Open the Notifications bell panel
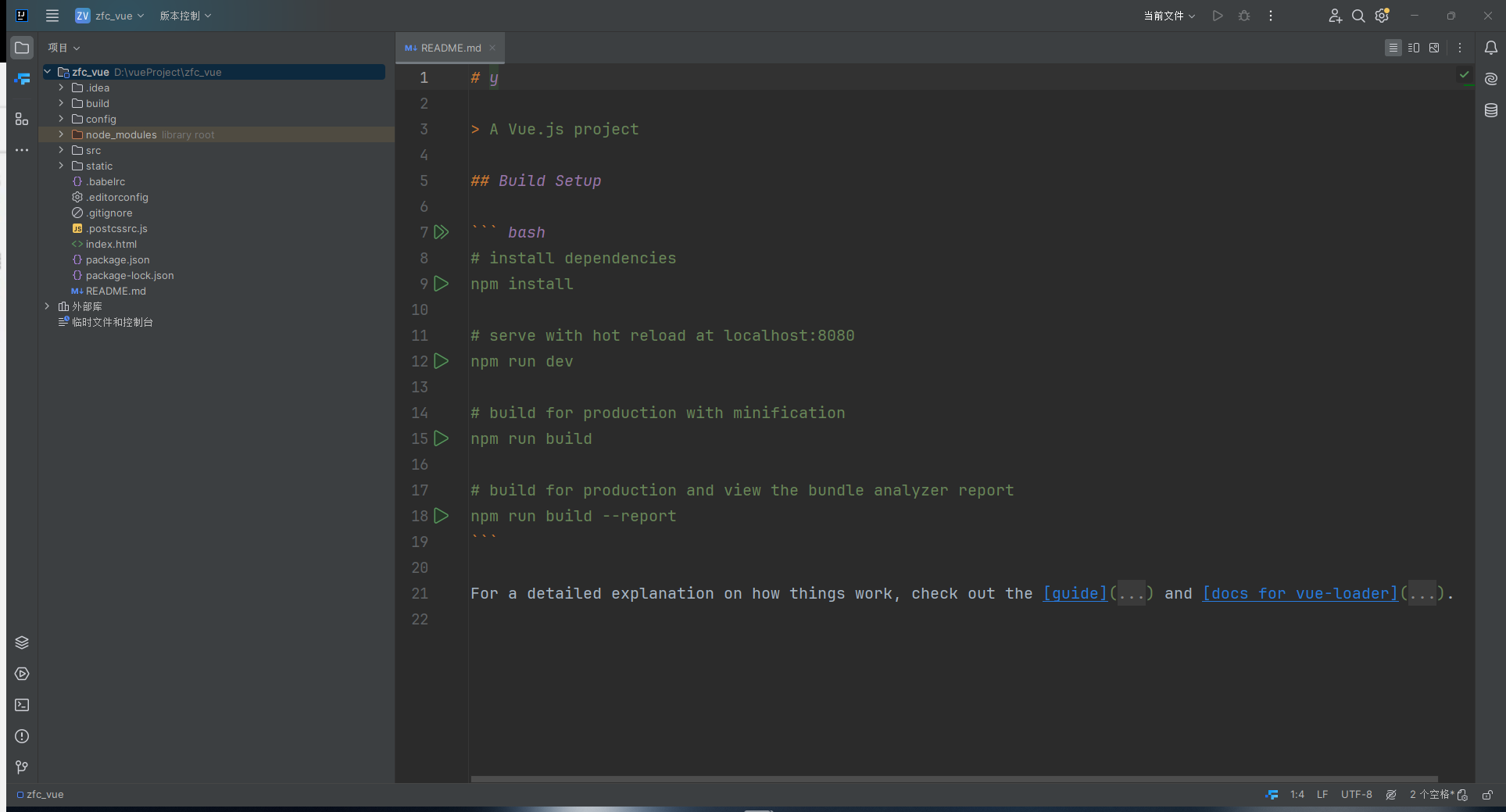 point(1490,48)
